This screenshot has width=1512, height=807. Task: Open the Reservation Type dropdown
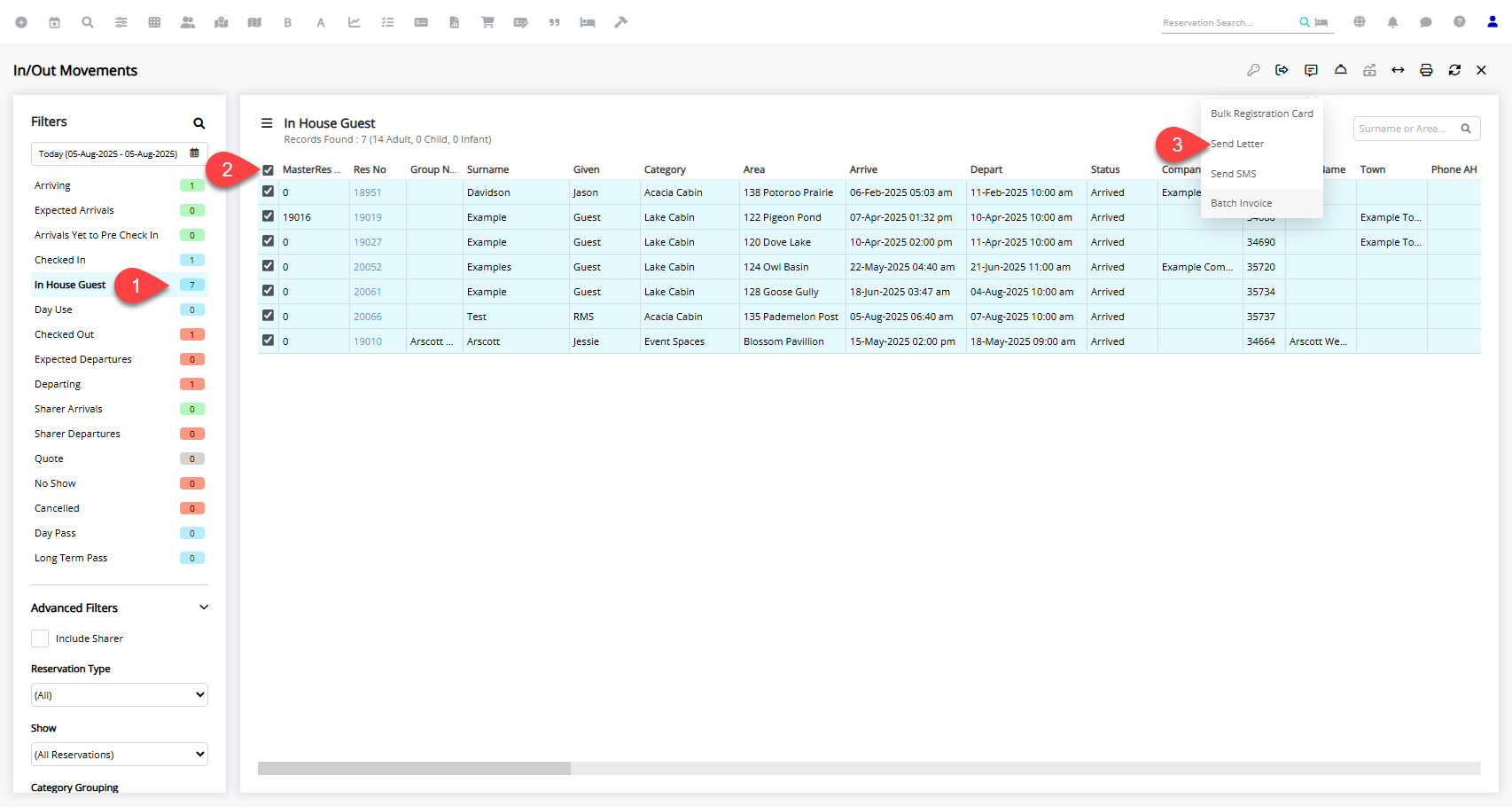tap(120, 695)
